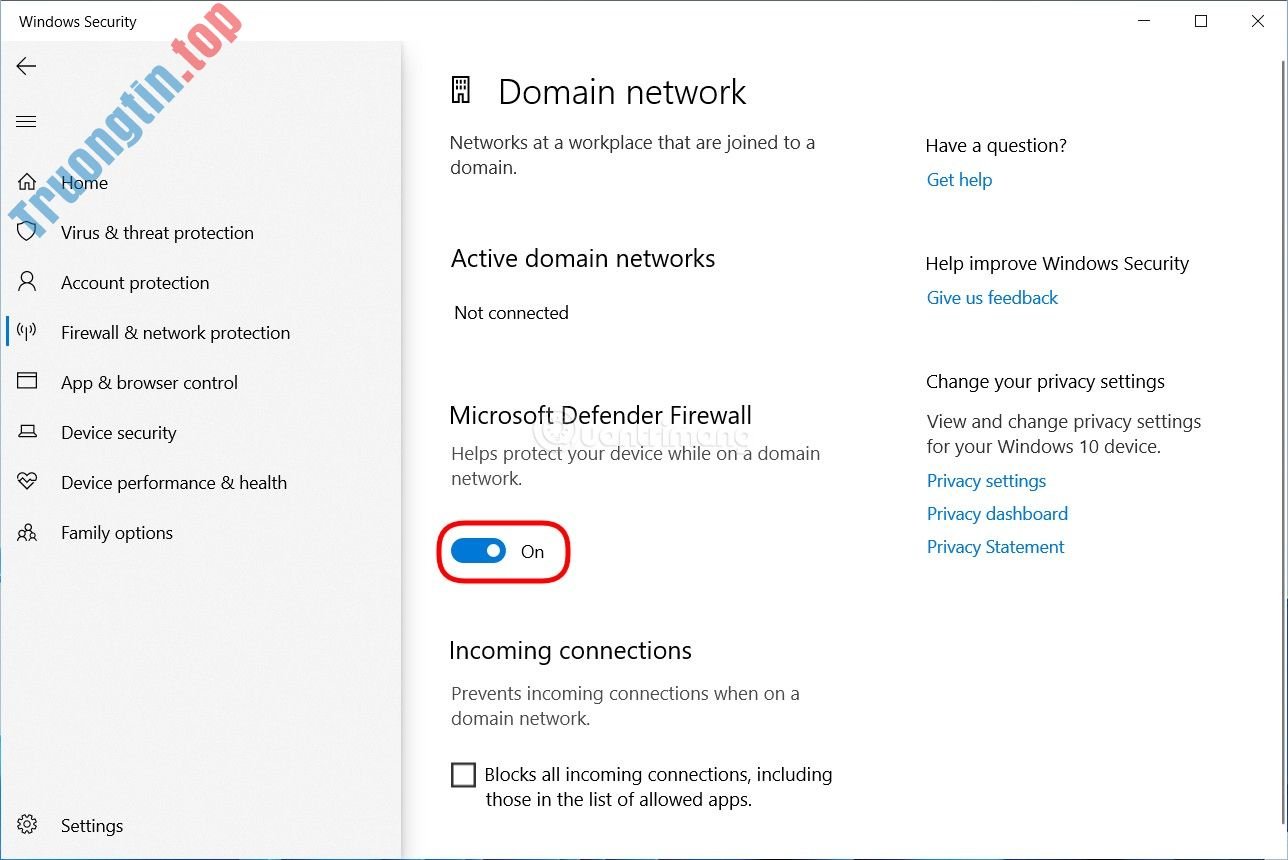Select Device performance & health in the sidebar
Viewport: 1288px width, 860px height.
pos(173,482)
